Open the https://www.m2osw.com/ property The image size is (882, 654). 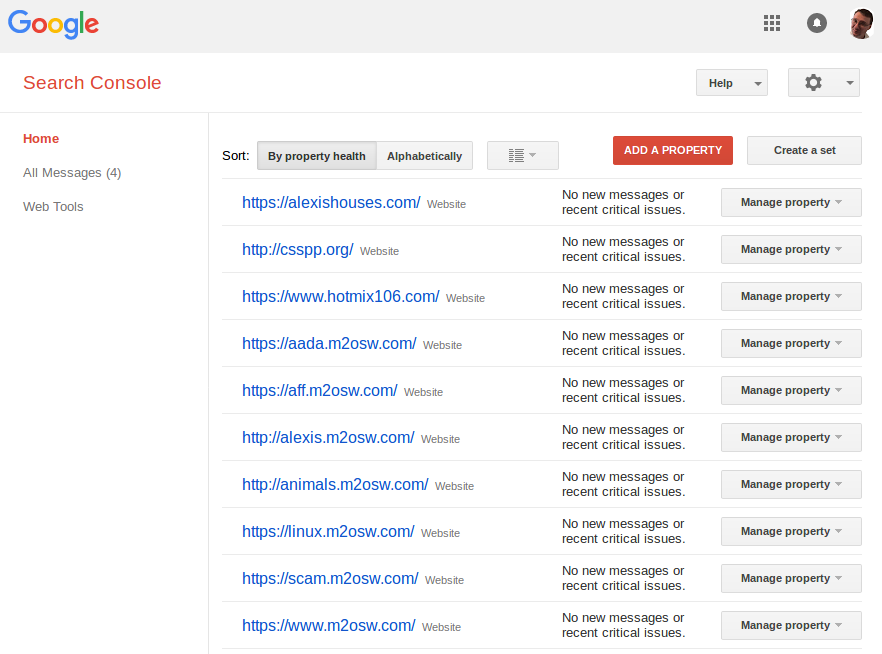[328, 625]
